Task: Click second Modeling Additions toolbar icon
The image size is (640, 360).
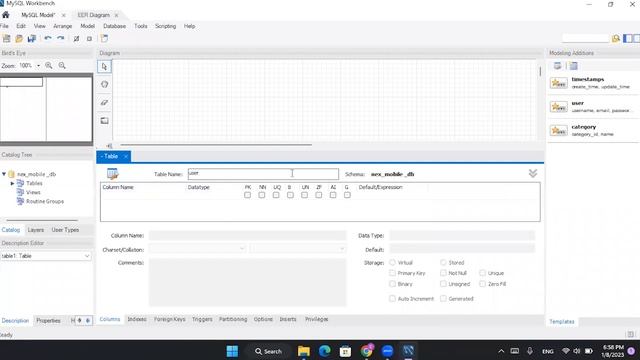Action: point(573,66)
